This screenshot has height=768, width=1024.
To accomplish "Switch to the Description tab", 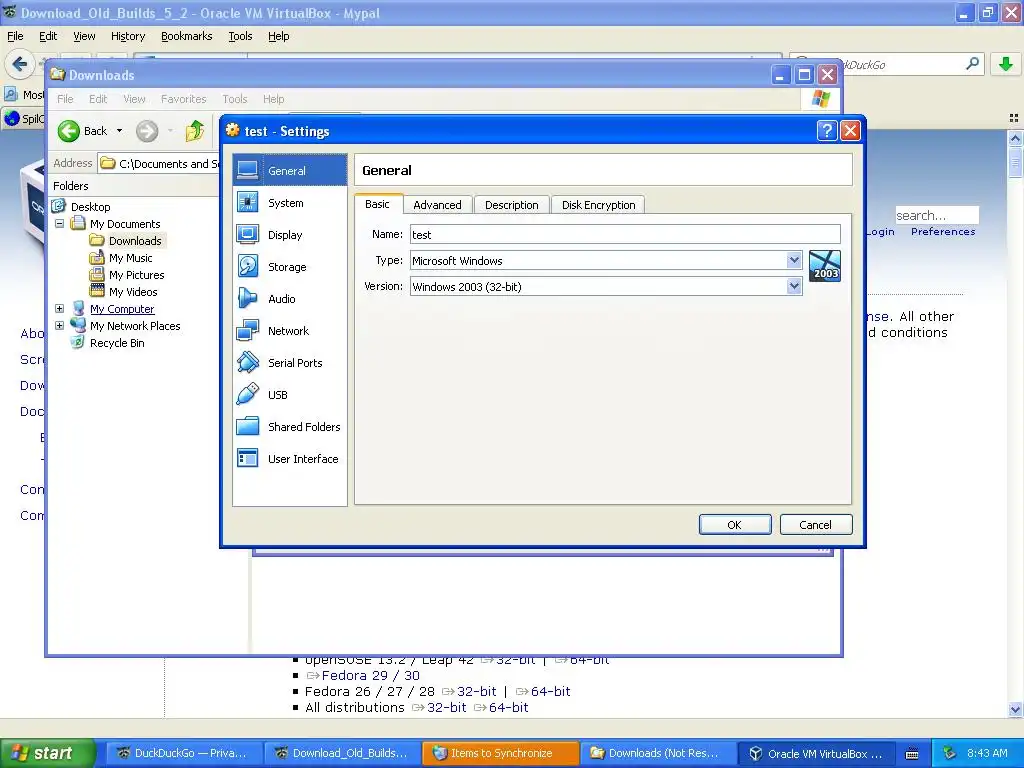I will coord(511,205).
